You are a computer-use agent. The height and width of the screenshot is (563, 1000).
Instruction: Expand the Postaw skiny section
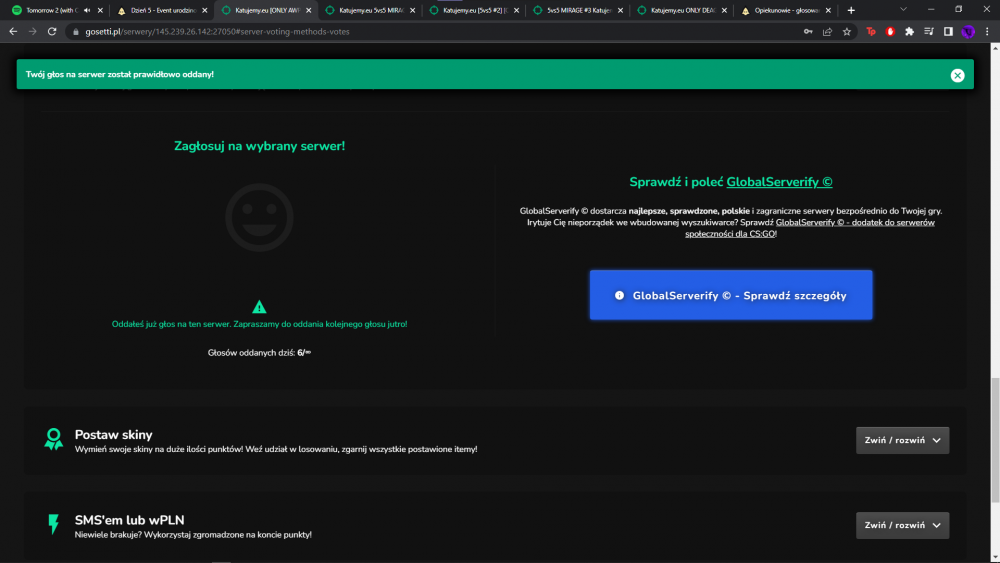pyautogui.click(x=902, y=440)
